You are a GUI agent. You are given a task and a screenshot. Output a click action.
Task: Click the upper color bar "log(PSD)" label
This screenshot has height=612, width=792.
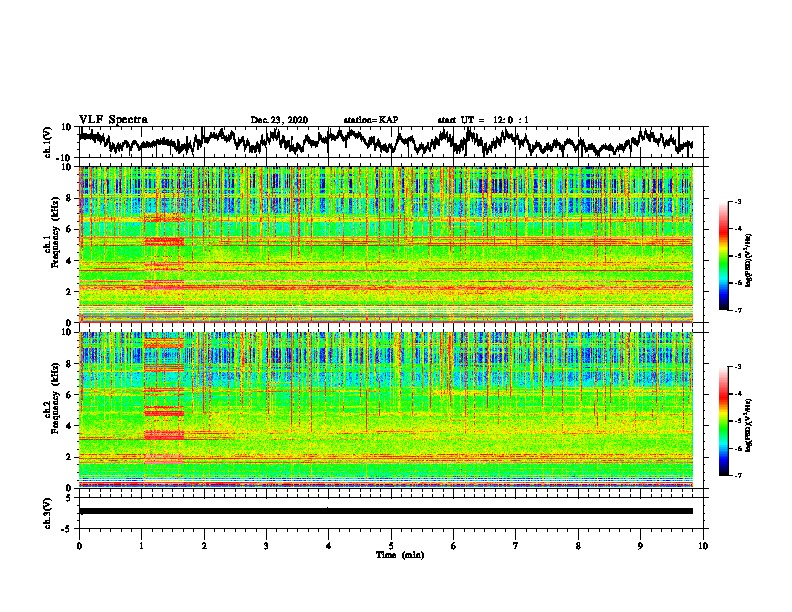749,261
